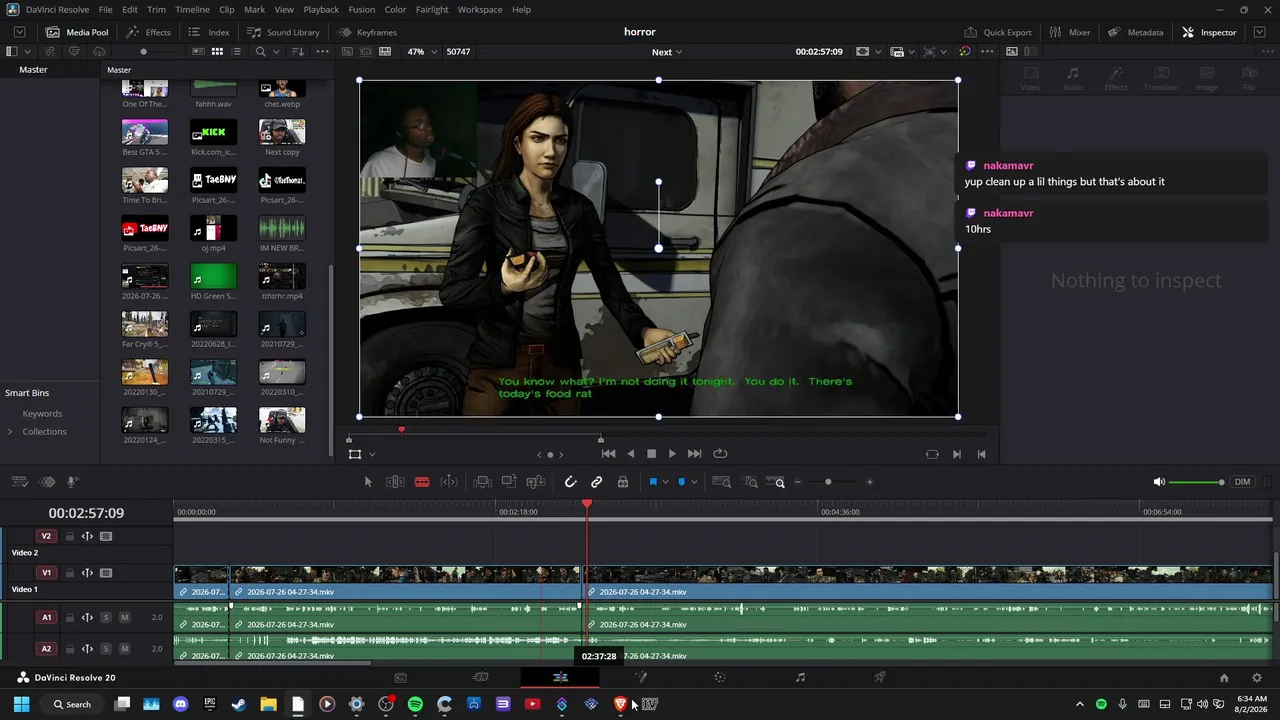Viewport: 1280px width, 720px height.
Task: Click the Dynamic Trim Mode tool
Action: pyautogui.click(x=449, y=482)
